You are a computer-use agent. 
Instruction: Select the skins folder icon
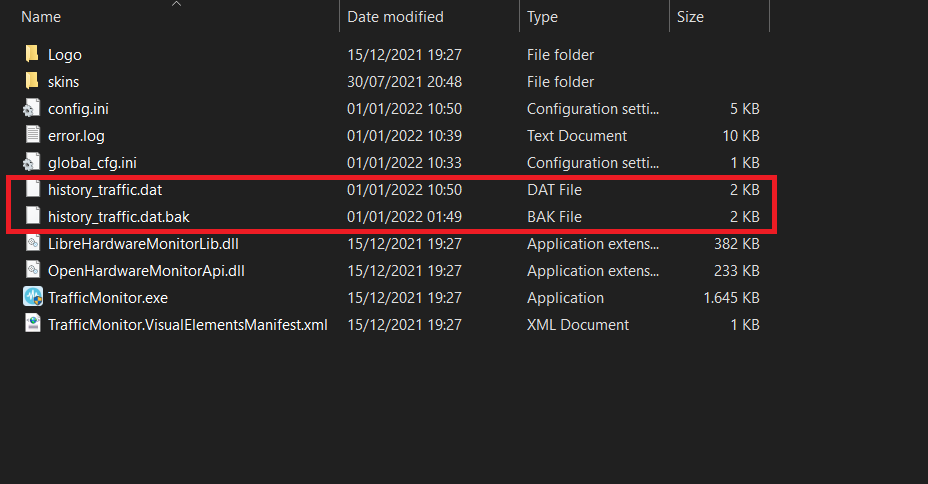(x=33, y=81)
